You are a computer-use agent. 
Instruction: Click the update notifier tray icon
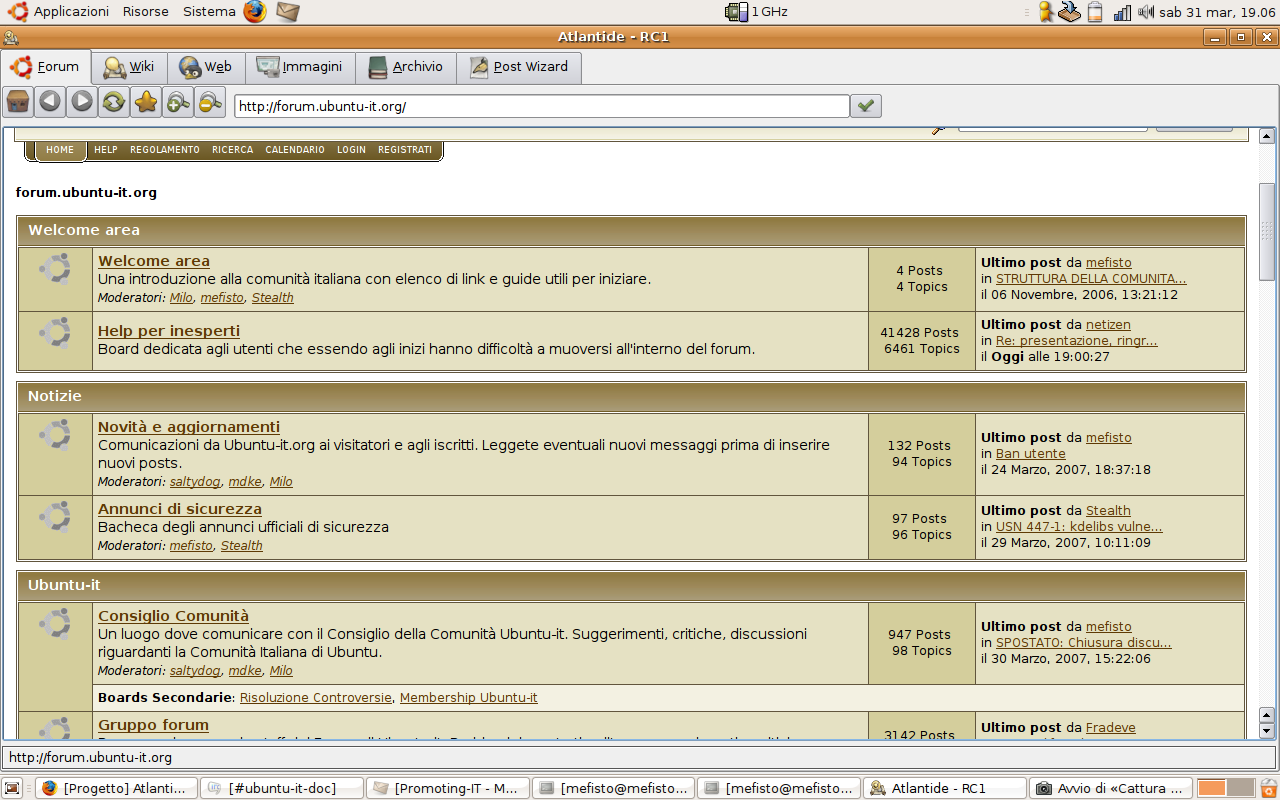click(1070, 12)
